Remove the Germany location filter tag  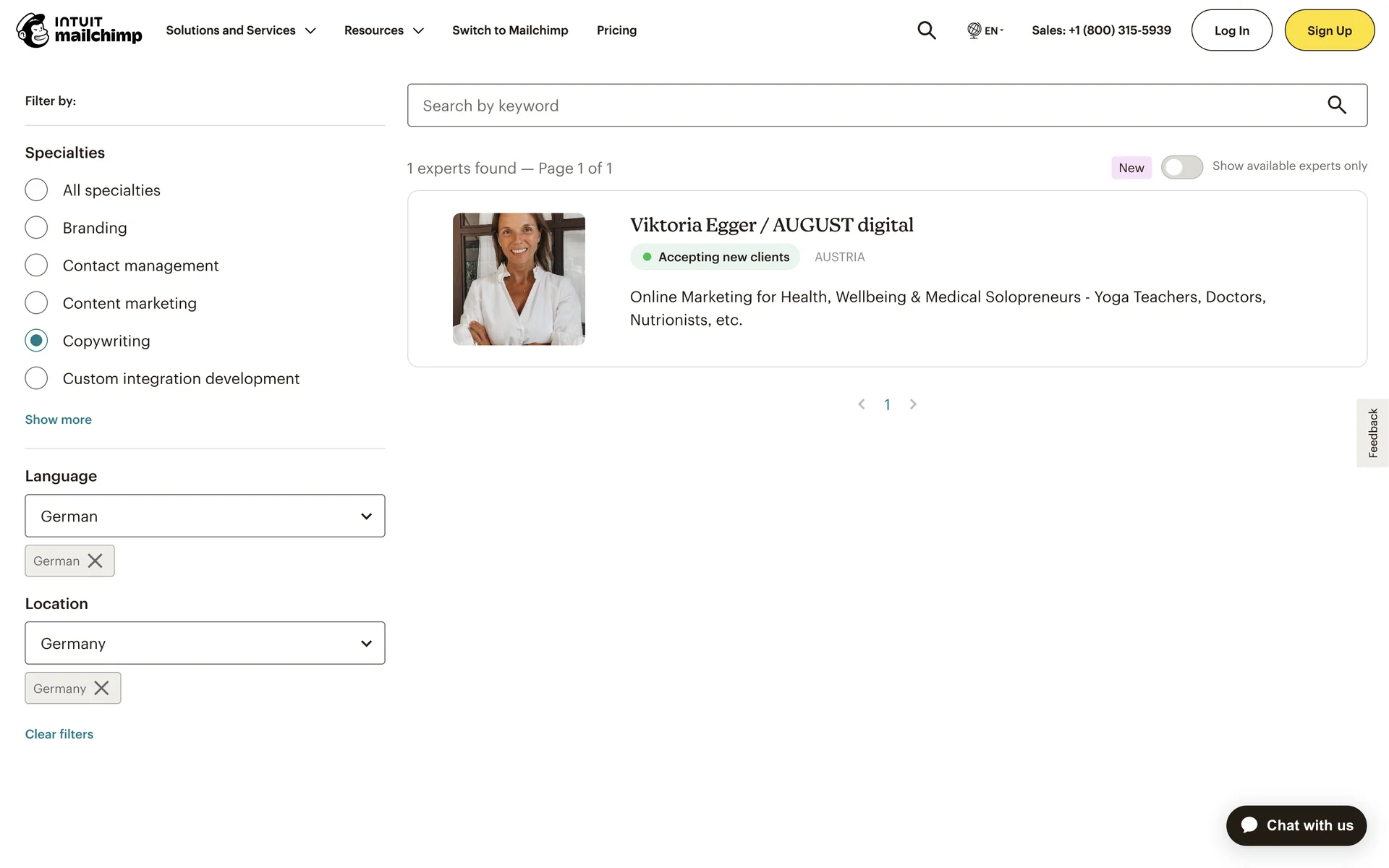101,688
